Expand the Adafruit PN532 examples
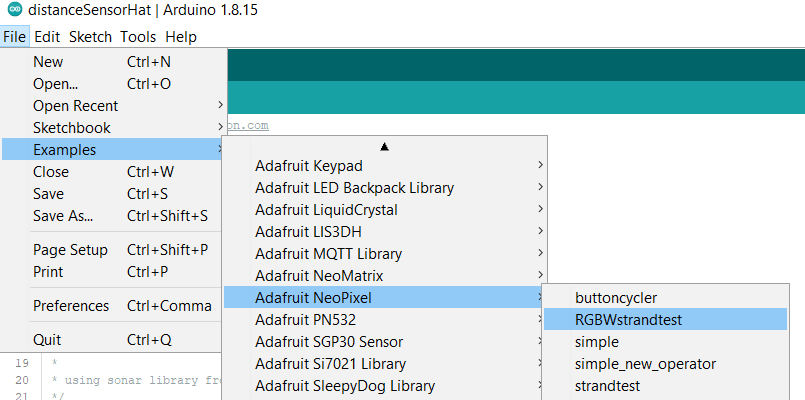The image size is (805, 400). [x=383, y=320]
